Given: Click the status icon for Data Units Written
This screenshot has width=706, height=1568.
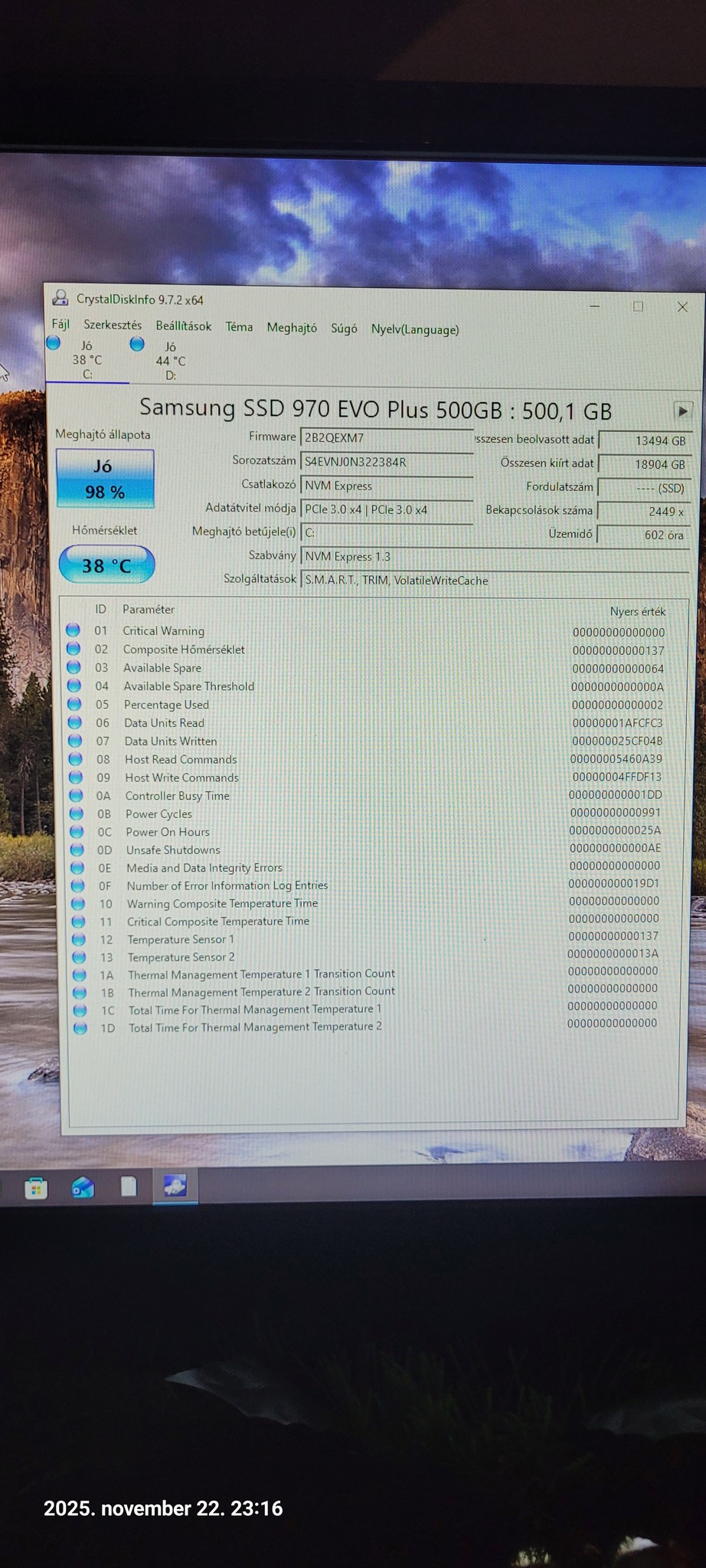Looking at the screenshot, I should 75,740.
